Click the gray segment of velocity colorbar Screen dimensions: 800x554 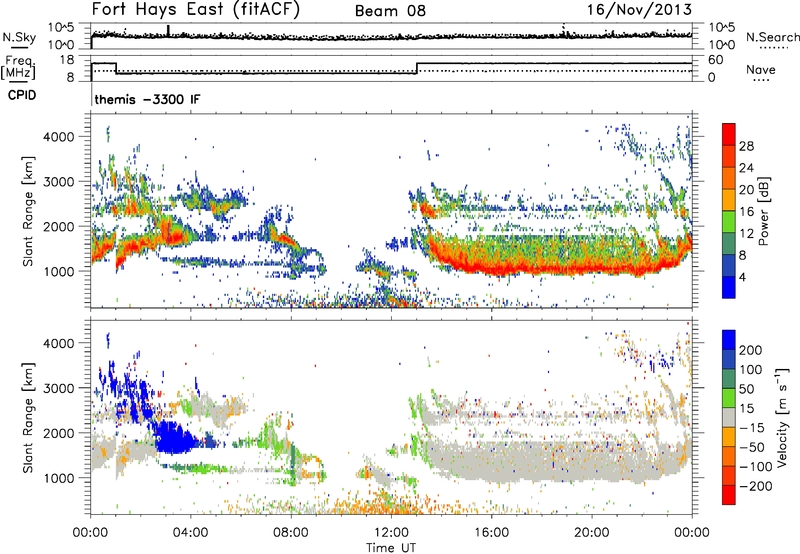coord(729,417)
